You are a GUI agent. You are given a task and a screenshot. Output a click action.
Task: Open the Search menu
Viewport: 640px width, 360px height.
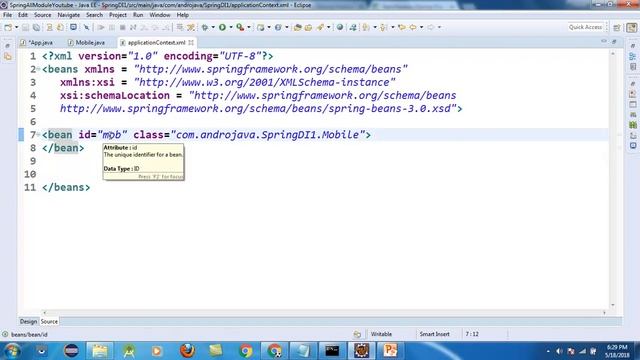(94, 15)
